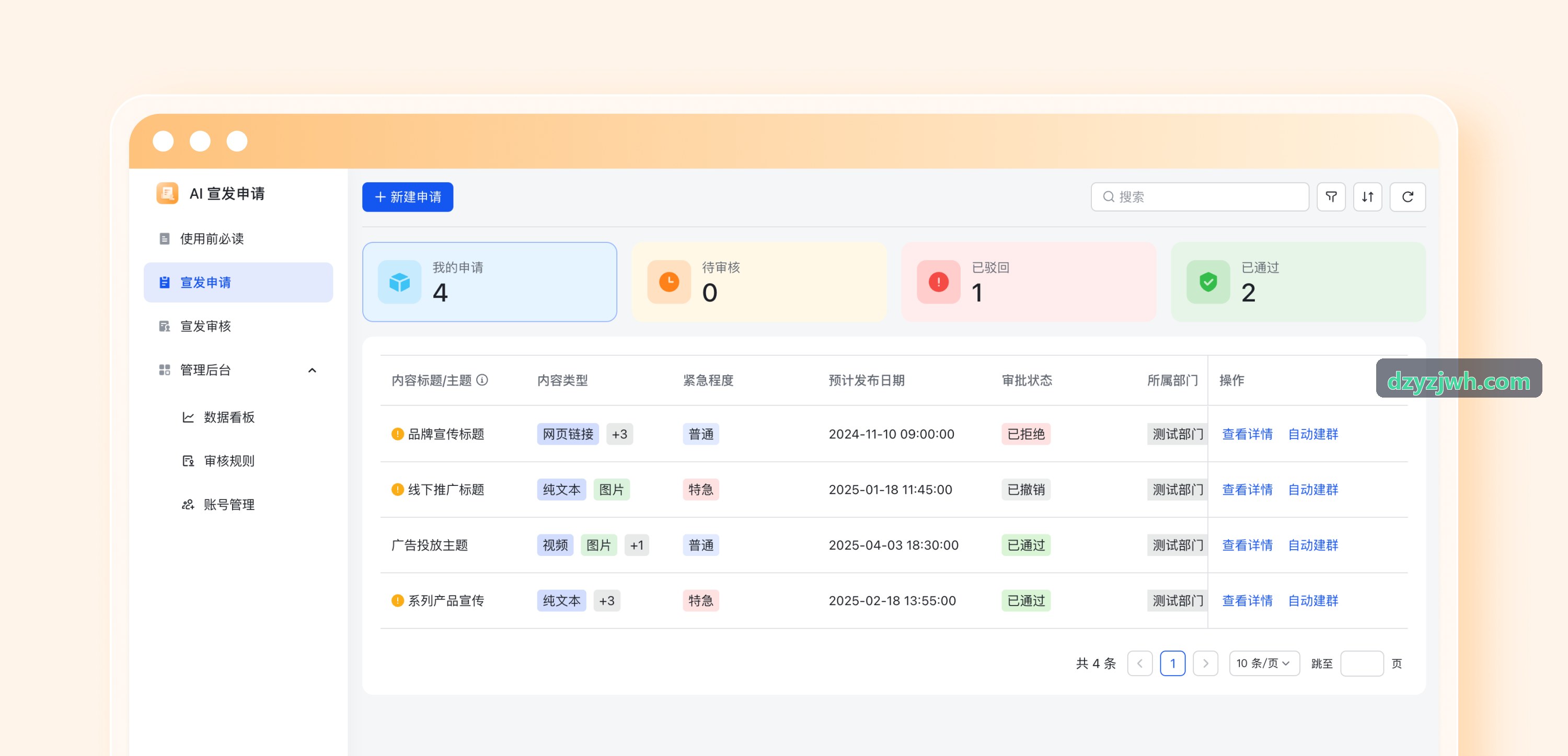
Task: Click 查看详情 for 广告投放主题
Action: click(x=1247, y=545)
